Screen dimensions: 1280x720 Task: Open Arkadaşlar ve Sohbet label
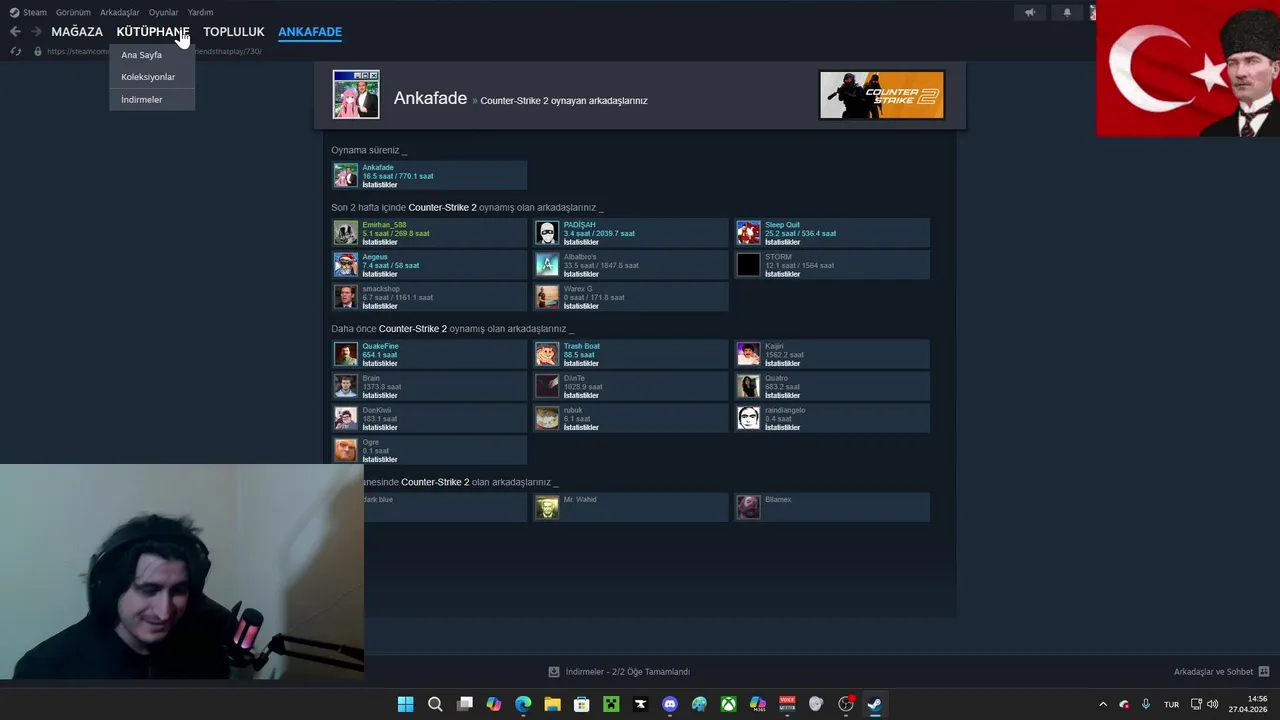1213,672
